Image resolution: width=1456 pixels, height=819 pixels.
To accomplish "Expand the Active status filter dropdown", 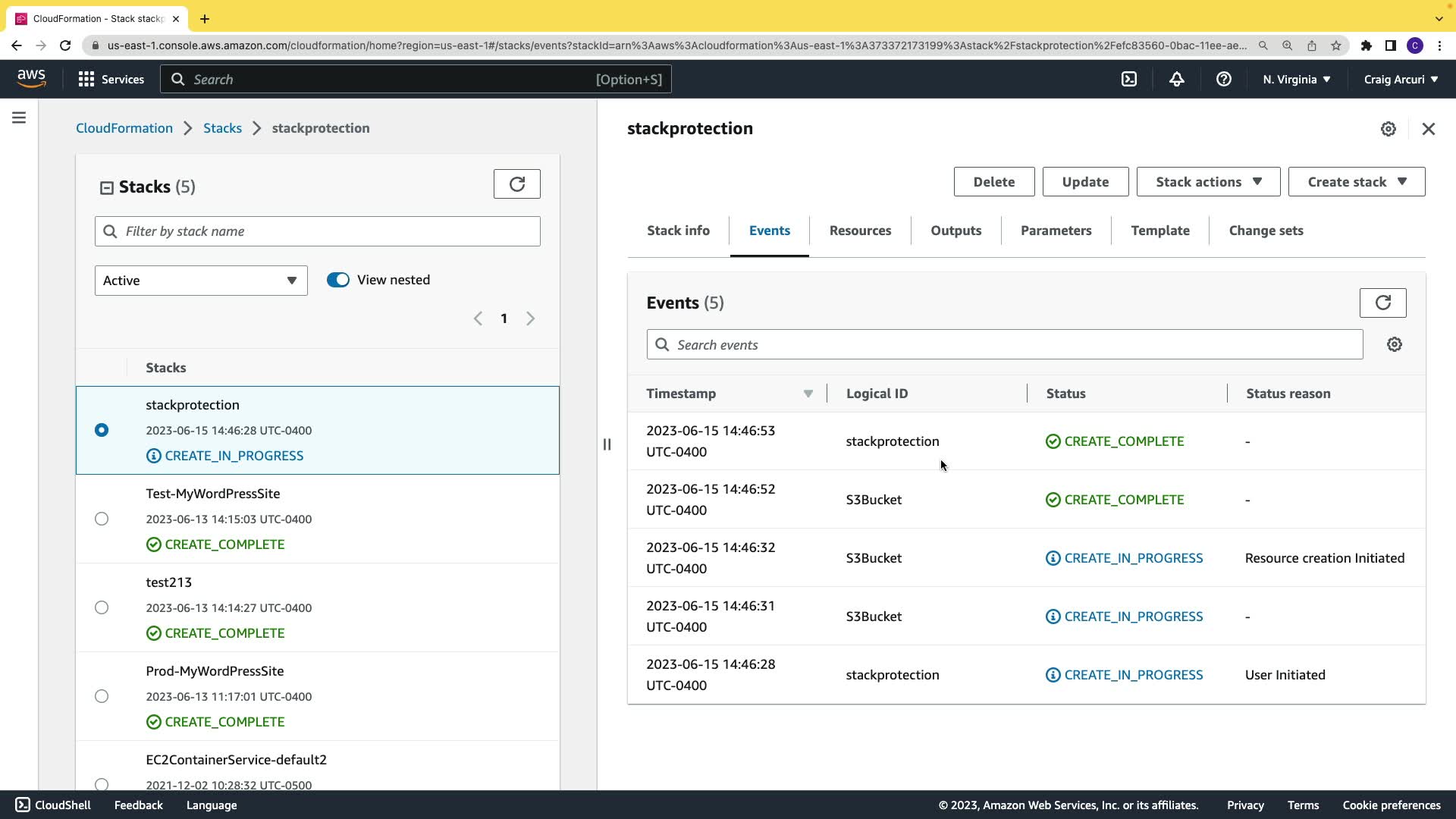I will pos(201,281).
